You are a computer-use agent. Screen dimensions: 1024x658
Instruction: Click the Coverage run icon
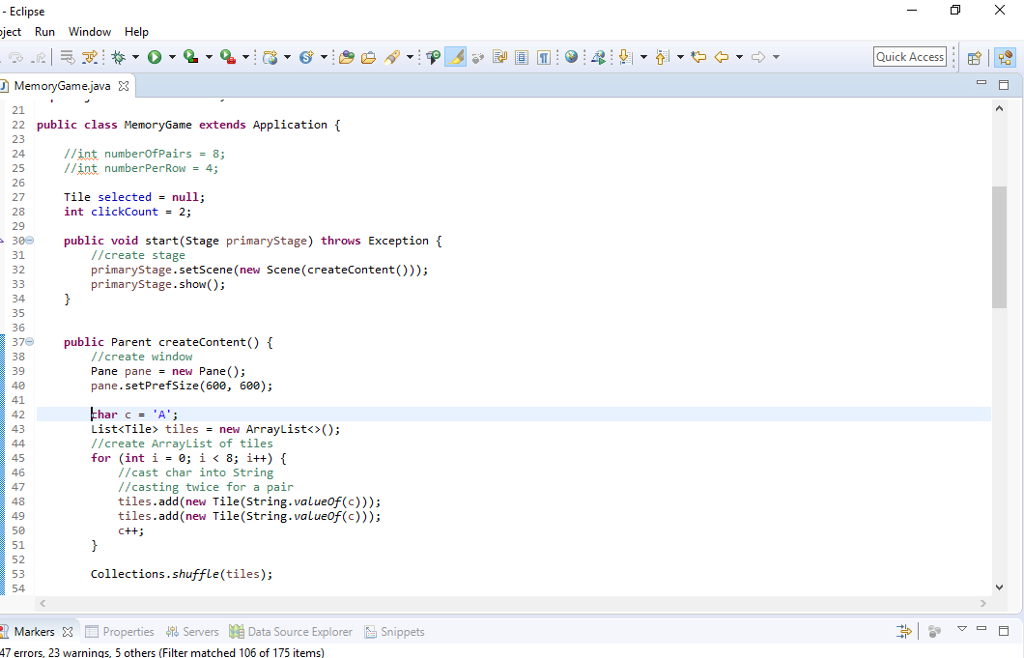(x=191, y=57)
